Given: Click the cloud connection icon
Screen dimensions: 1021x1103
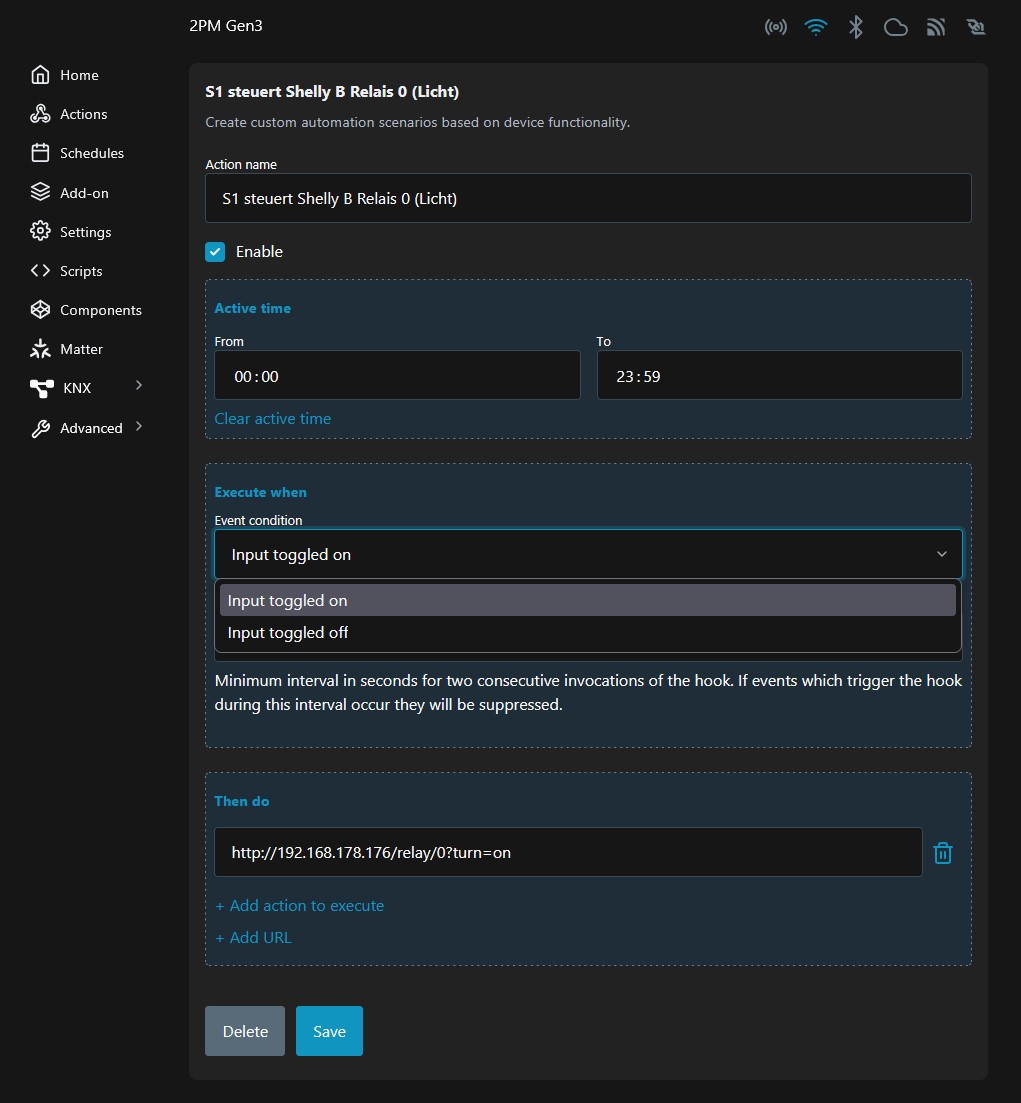Looking at the screenshot, I should (895, 27).
